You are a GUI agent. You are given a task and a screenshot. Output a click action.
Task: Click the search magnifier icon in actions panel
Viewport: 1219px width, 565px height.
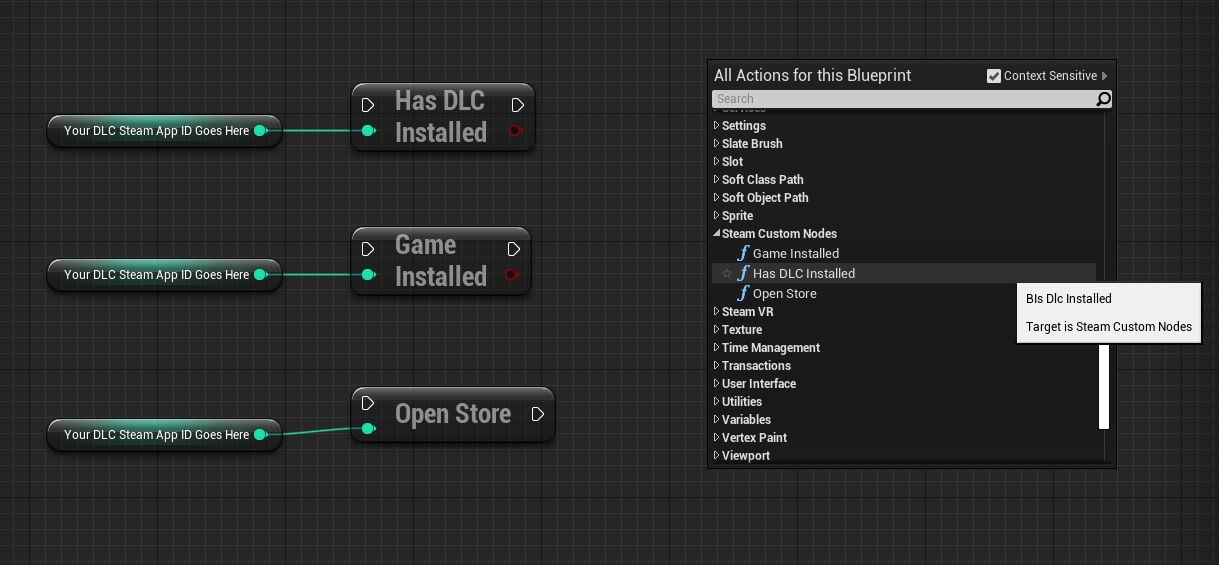[x=1103, y=99]
